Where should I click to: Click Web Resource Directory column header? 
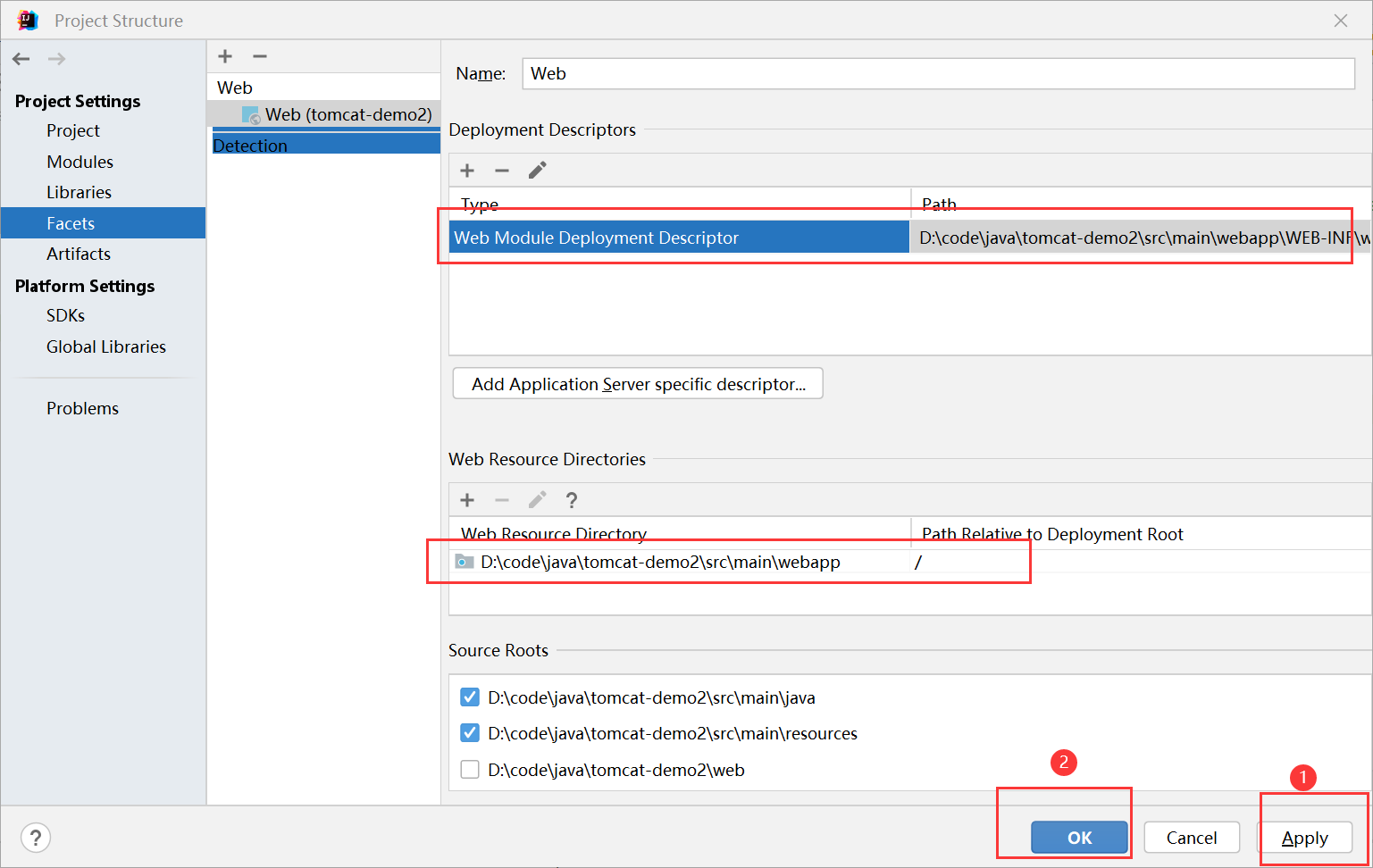coord(680,534)
